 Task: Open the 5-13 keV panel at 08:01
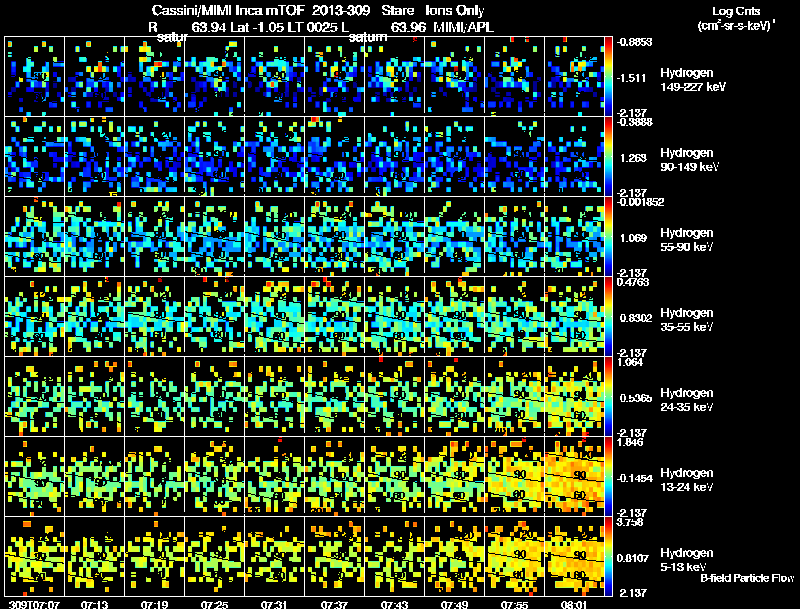[574, 556]
